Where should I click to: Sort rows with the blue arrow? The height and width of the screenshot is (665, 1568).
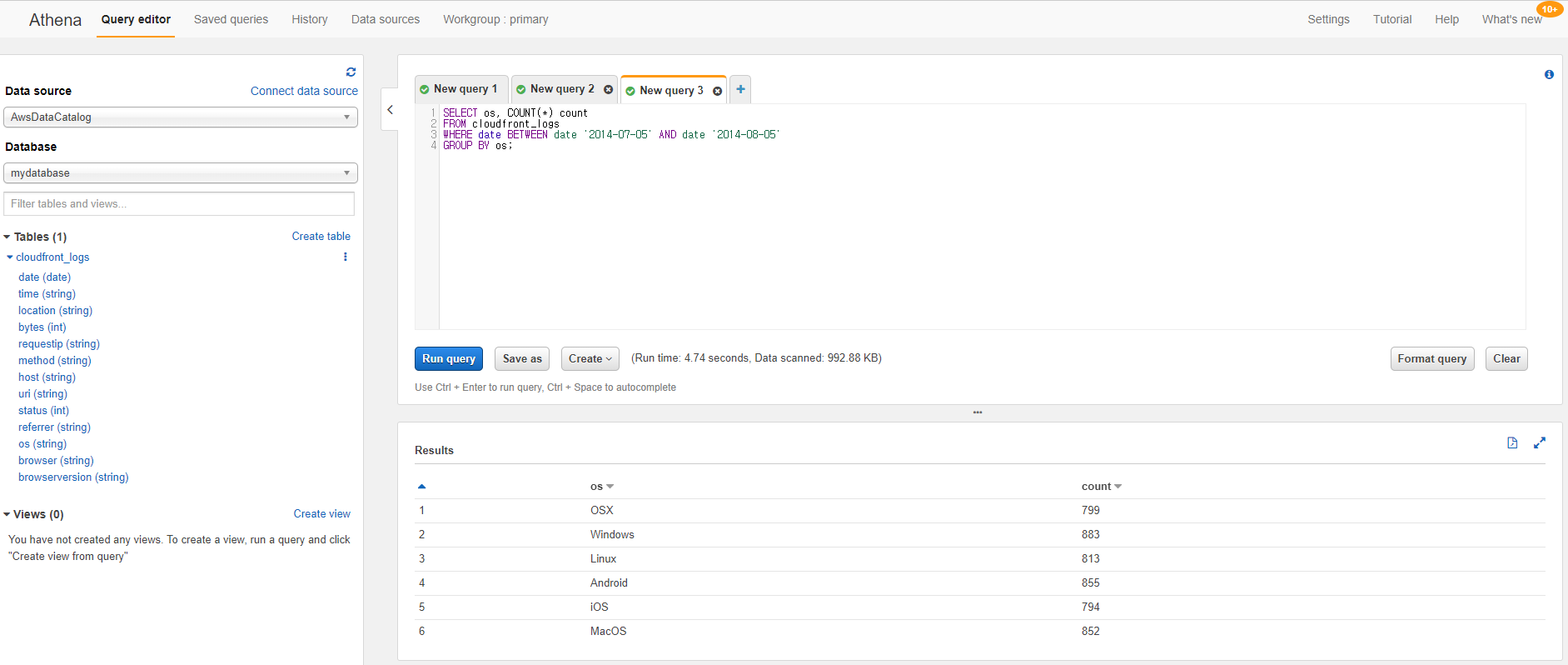[x=421, y=486]
